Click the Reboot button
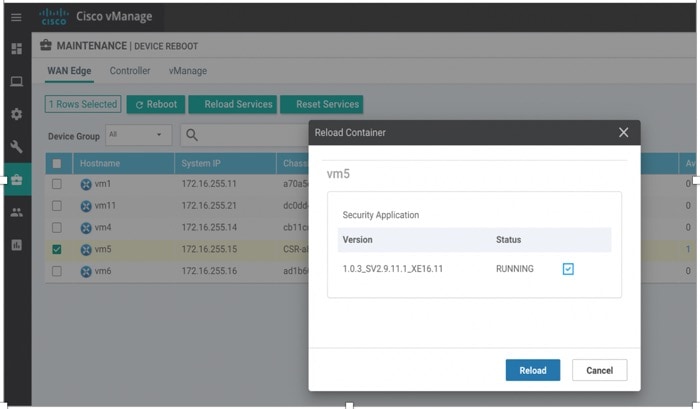700x409 pixels. click(155, 104)
